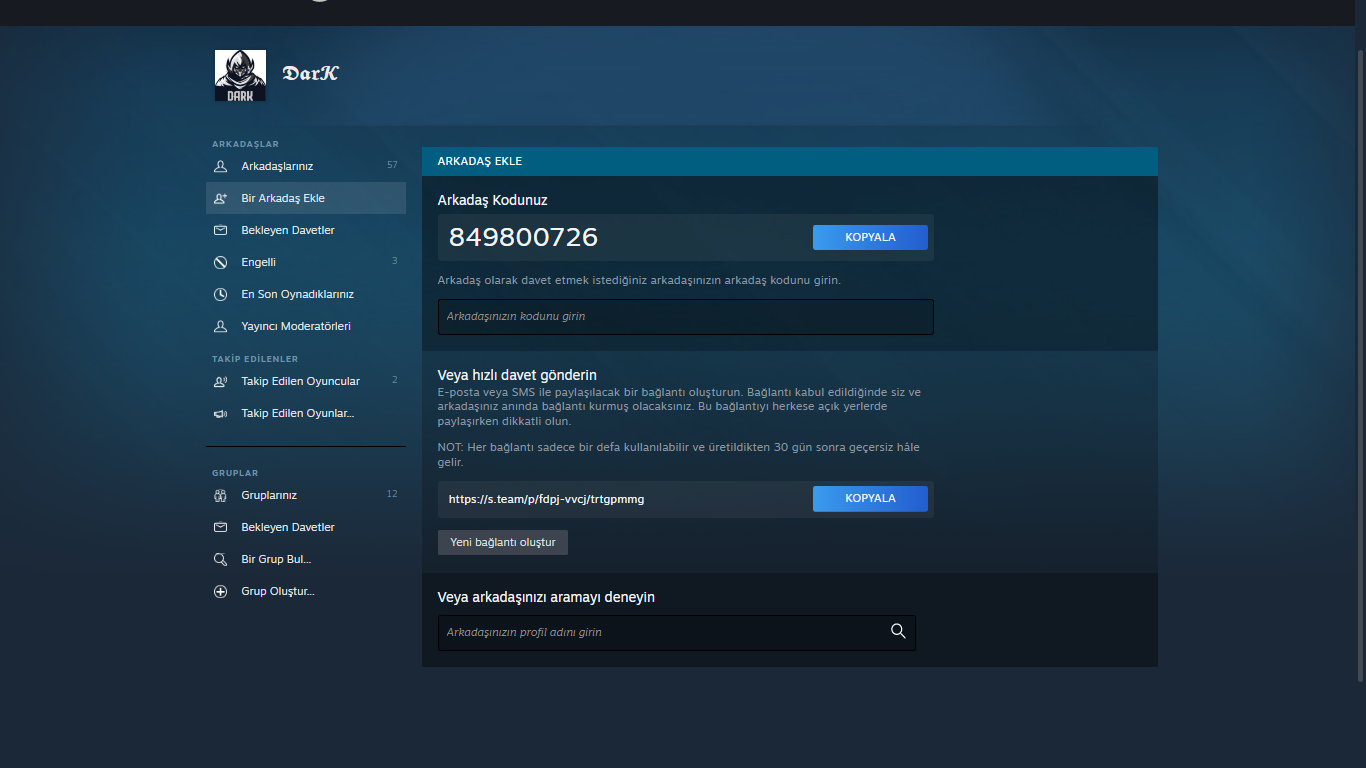Click the s.team invite link text
Viewport: 1366px width, 768px height.
click(x=546, y=499)
